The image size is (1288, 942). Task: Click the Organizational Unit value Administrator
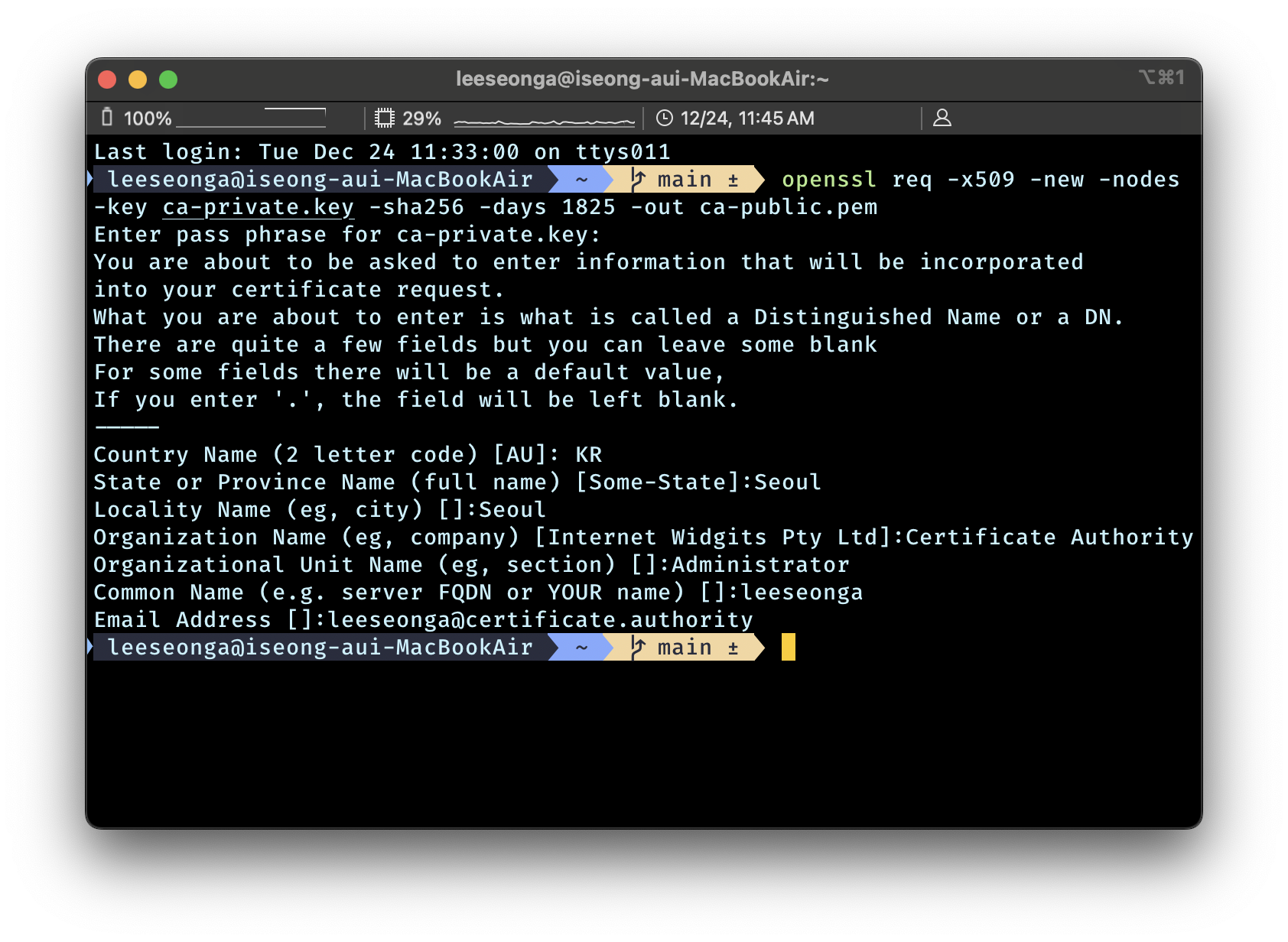click(760, 565)
